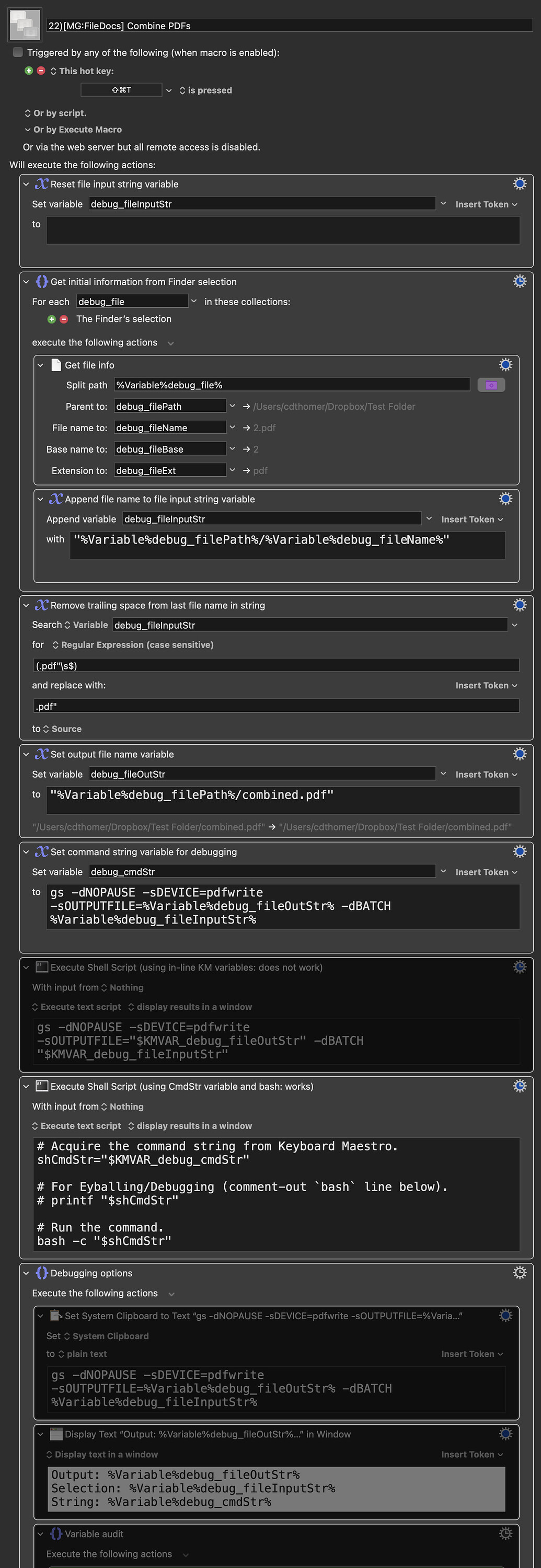Image resolution: width=541 pixels, height=1568 pixels.
Task: Change 'With input from Nothing' in working script
Action: pos(122,1106)
